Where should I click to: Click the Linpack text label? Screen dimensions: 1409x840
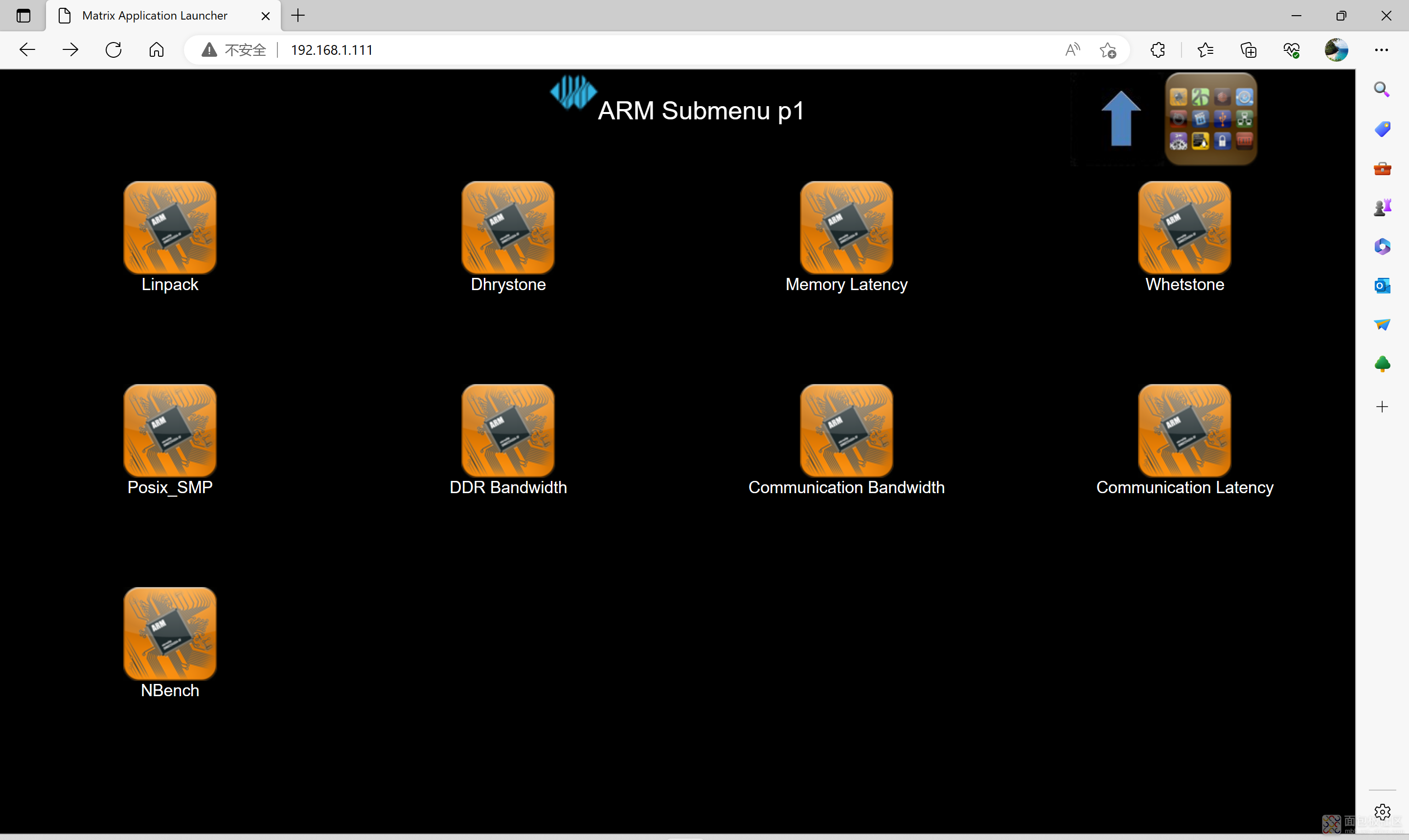[x=170, y=284]
